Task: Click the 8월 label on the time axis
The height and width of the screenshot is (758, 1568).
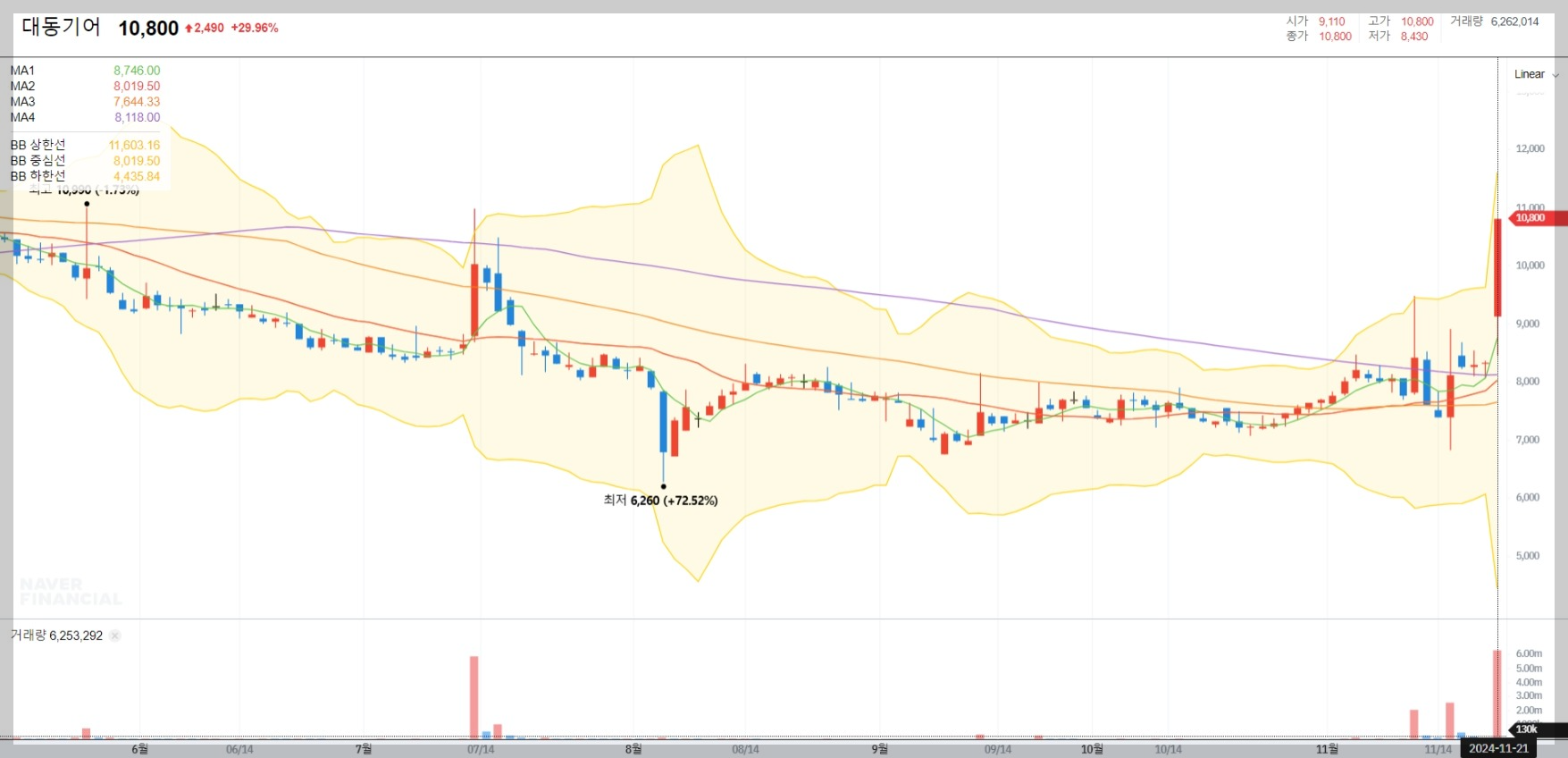Action: tap(633, 749)
